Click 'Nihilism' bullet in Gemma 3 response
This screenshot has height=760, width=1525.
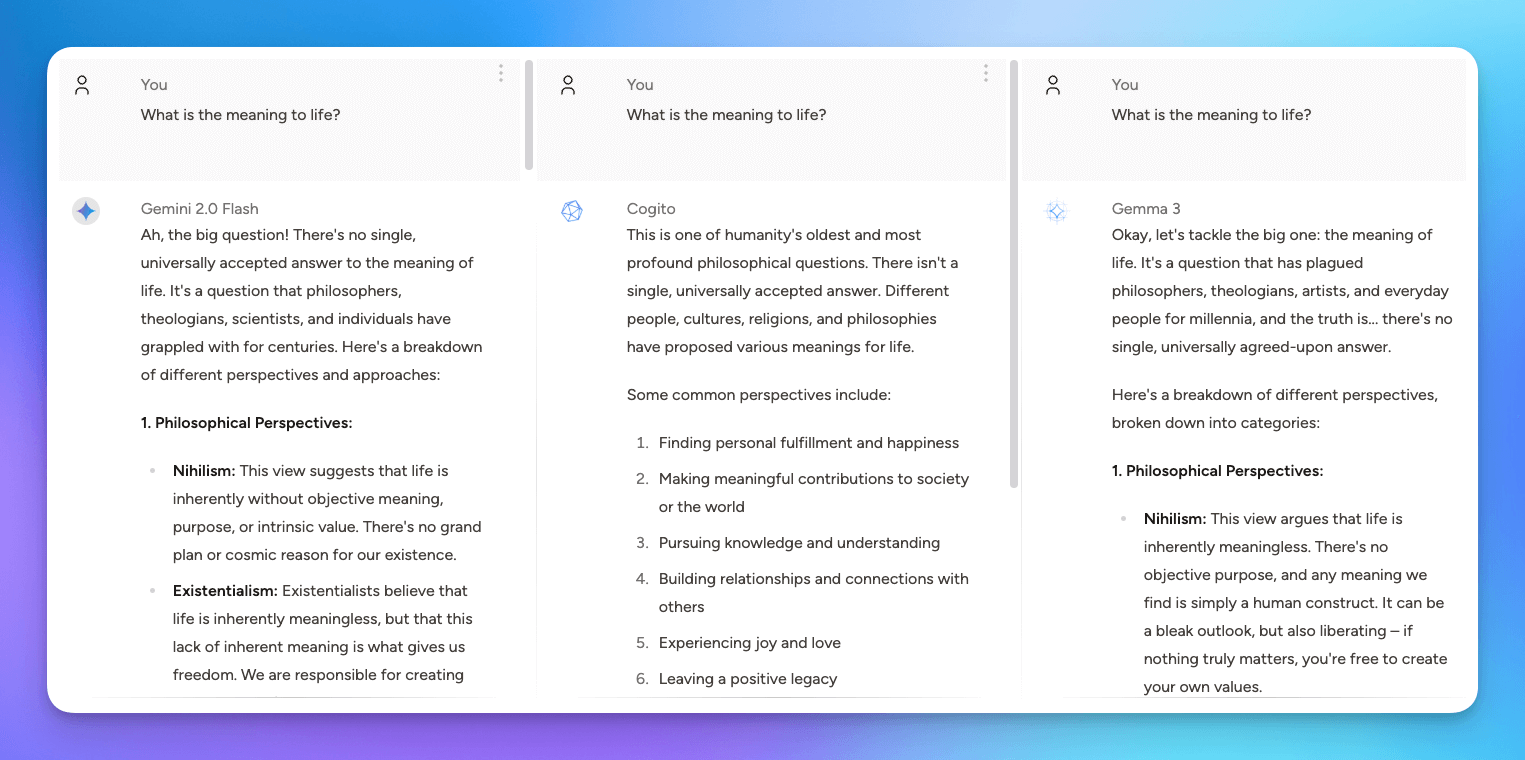1175,519
